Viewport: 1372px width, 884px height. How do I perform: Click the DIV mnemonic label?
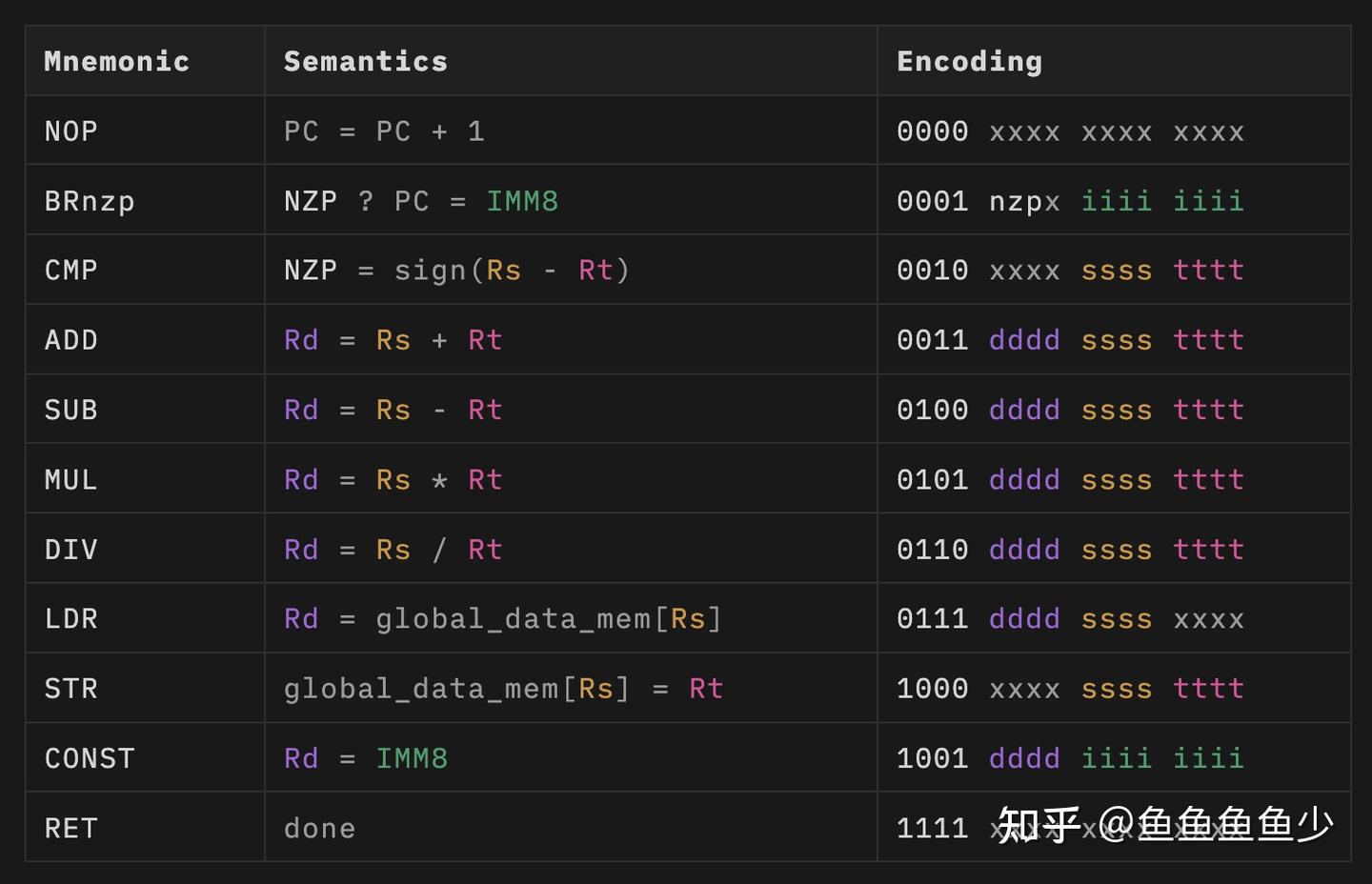tap(70, 549)
